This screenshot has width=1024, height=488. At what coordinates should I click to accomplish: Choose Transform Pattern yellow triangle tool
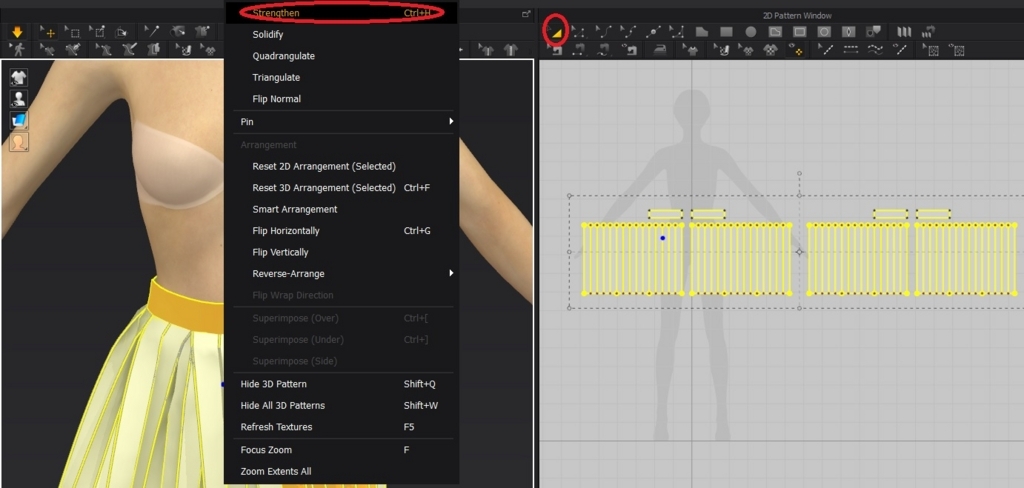[555, 32]
